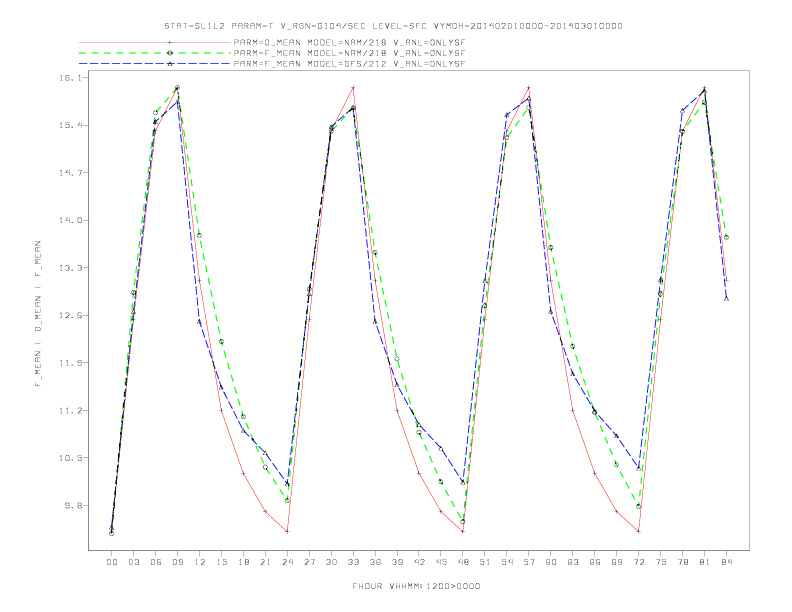792x612 pixels.
Task: Click x-axis tick label 72
Action: pos(639,562)
